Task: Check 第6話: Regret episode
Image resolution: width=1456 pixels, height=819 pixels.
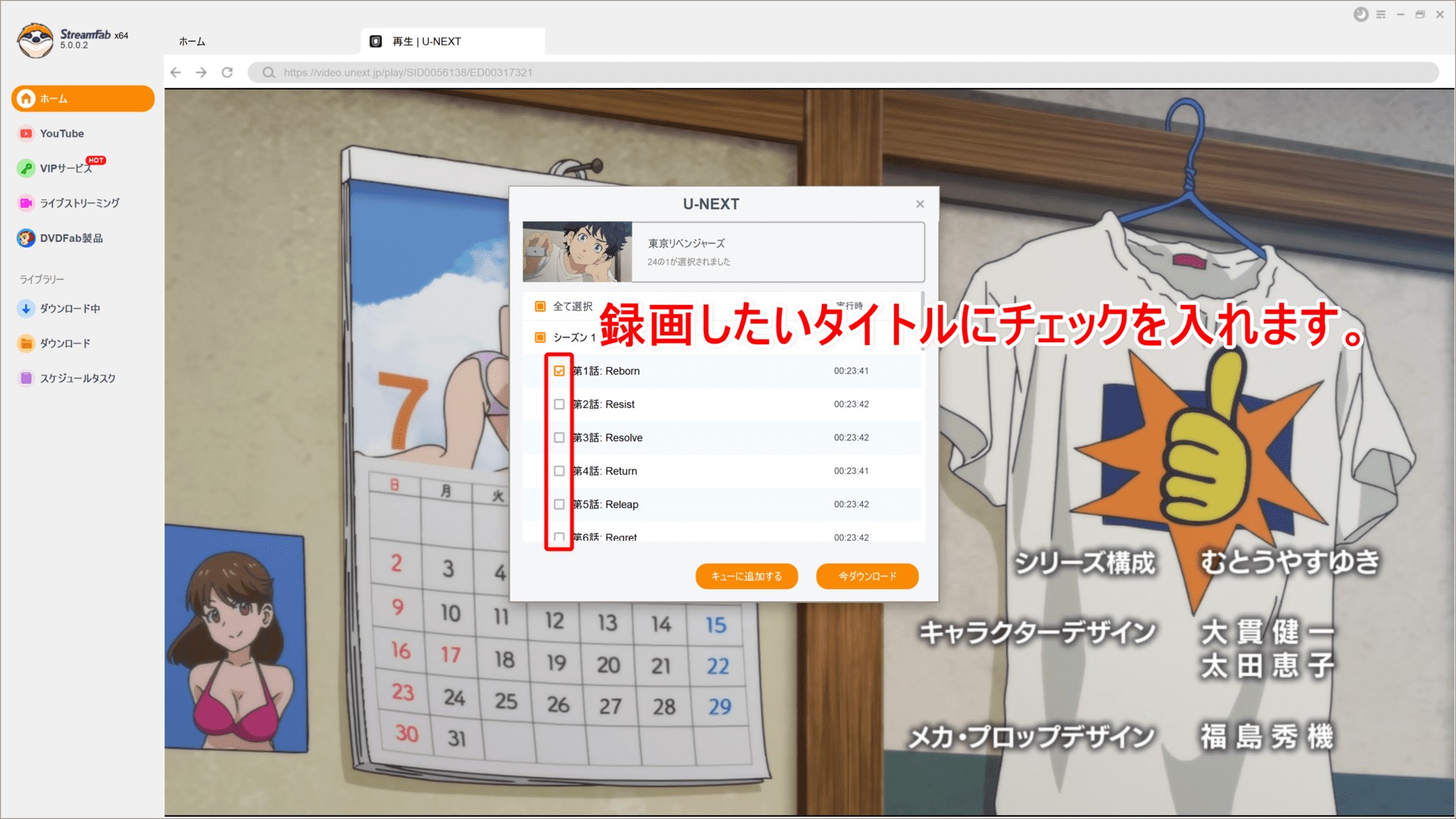Action: pyautogui.click(x=559, y=537)
